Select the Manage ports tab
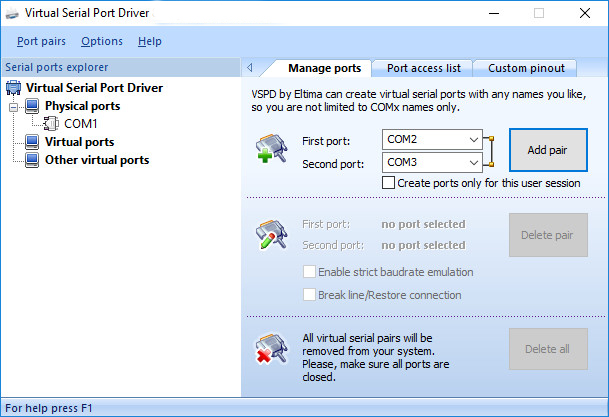 coord(324,68)
